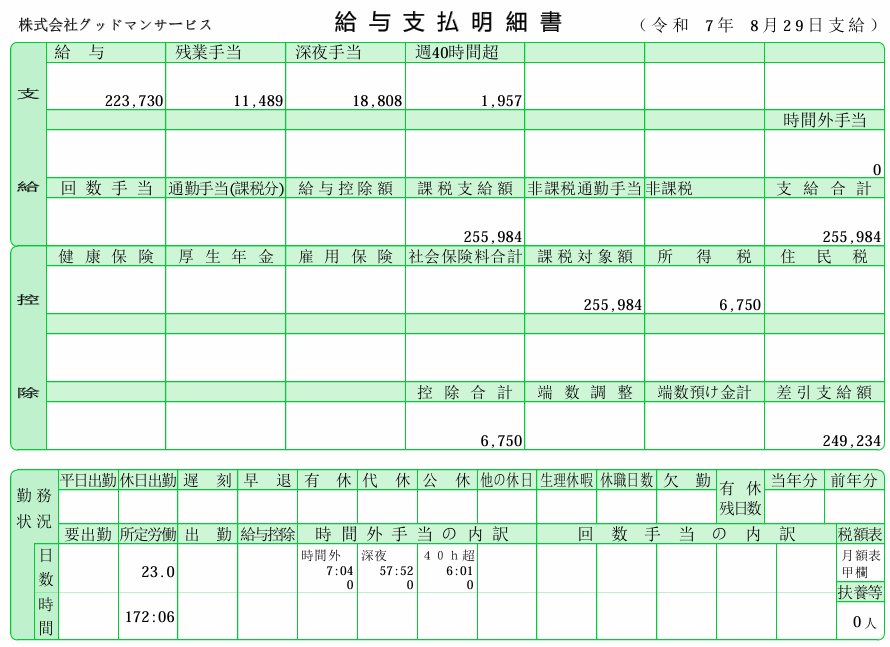This screenshot has width=890, height=647.
Task: Click the 扶養等 label in 税額表
Action: tap(860, 592)
